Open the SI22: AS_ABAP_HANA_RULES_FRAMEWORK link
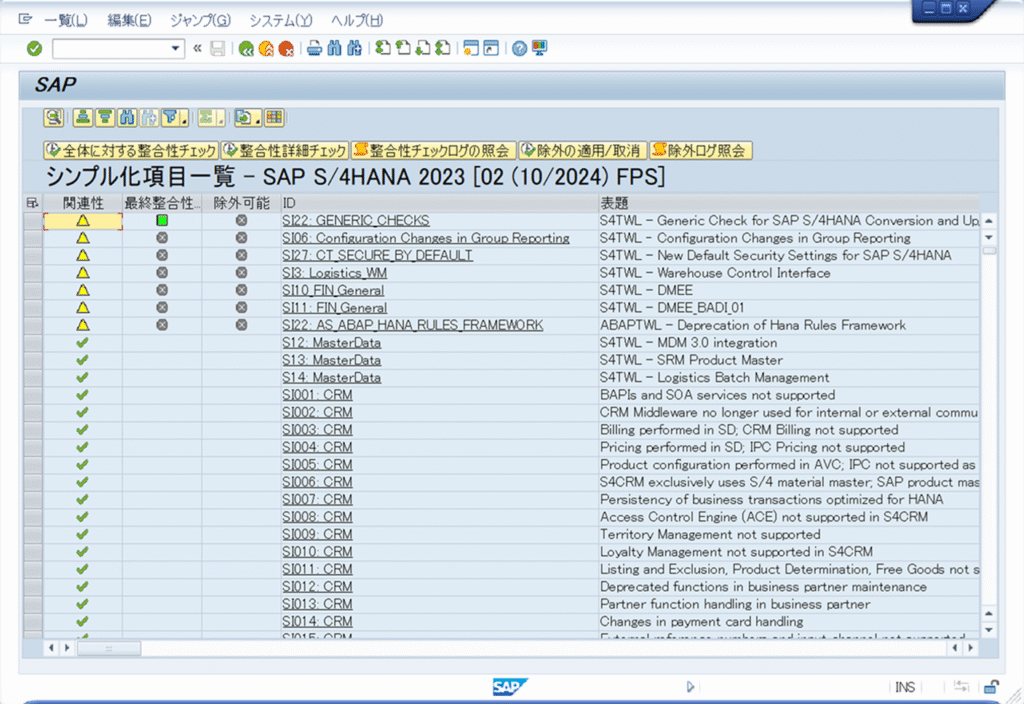Screen dimensions: 1024x704 point(413,325)
